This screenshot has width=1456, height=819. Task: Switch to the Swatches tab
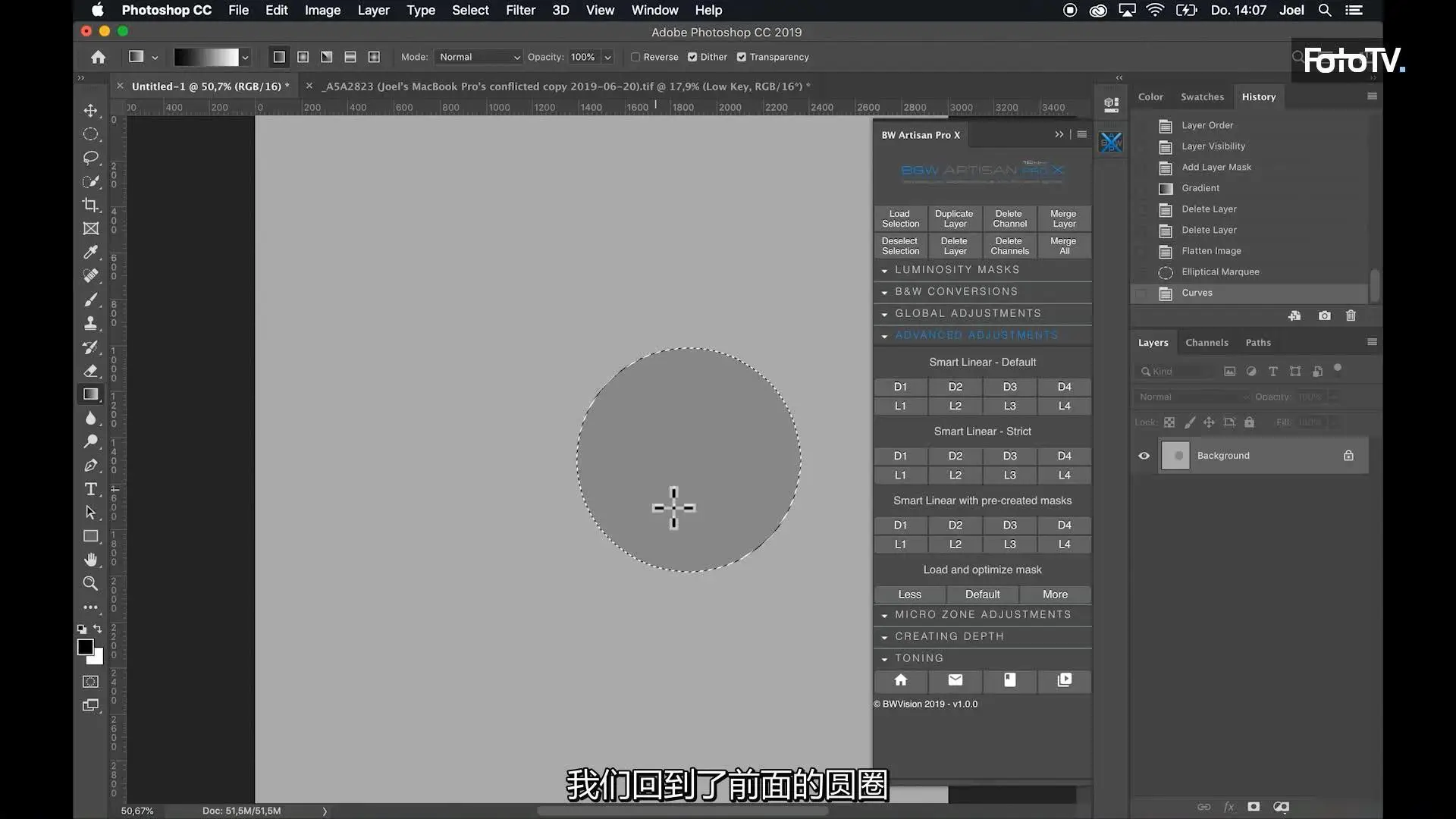pyautogui.click(x=1202, y=97)
